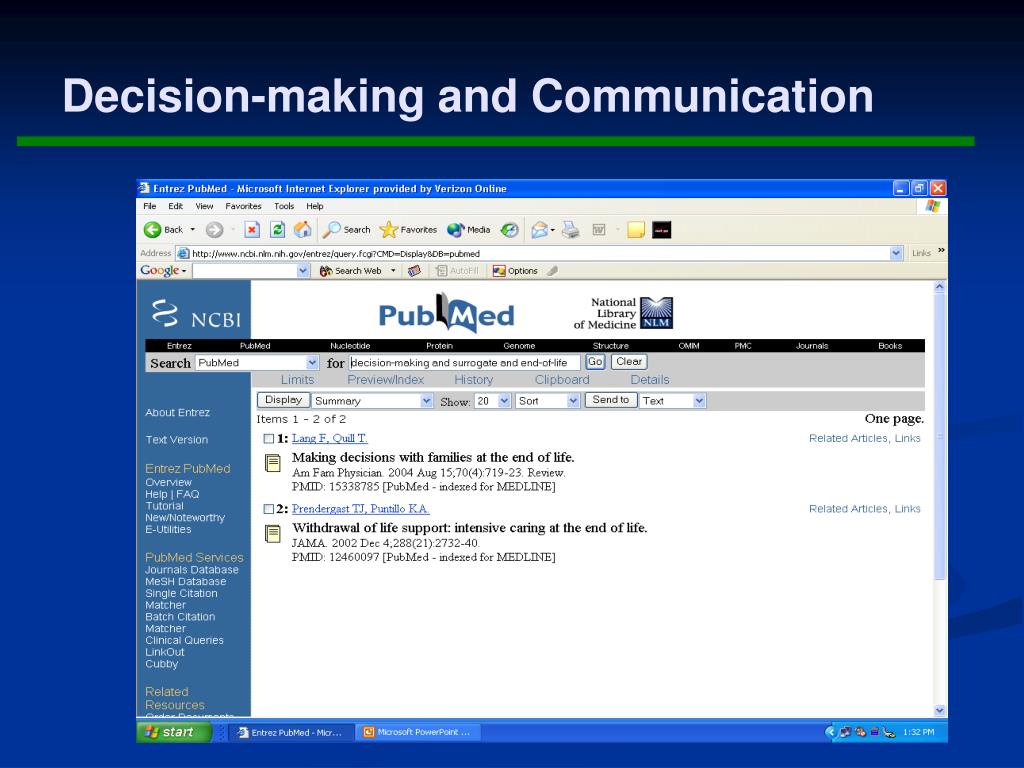This screenshot has height=768, width=1024.
Task: Open Prendergast TJ, Puntillo KA link
Action: click(360, 509)
